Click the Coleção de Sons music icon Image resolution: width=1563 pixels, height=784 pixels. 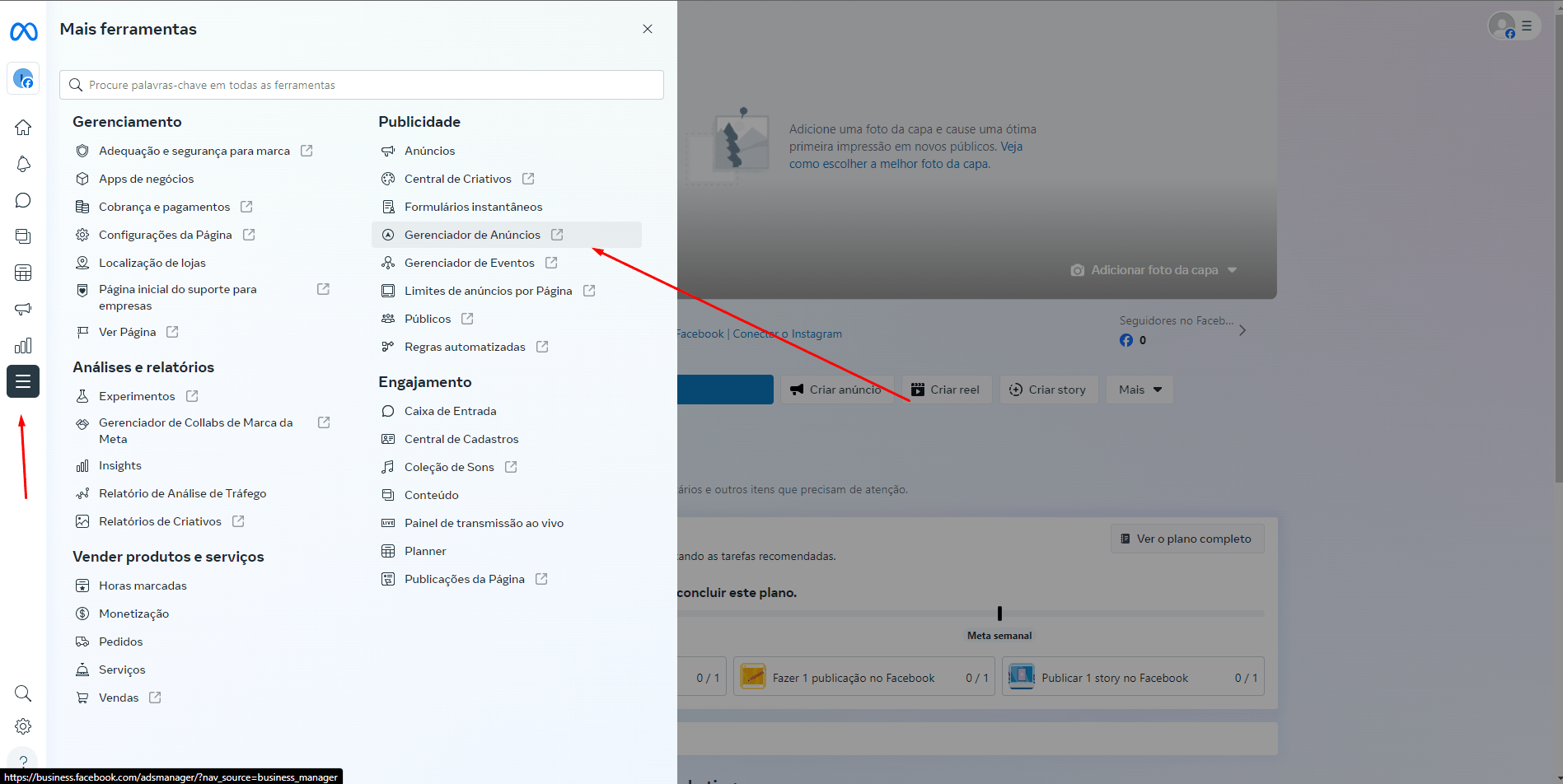pyautogui.click(x=388, y=467)
